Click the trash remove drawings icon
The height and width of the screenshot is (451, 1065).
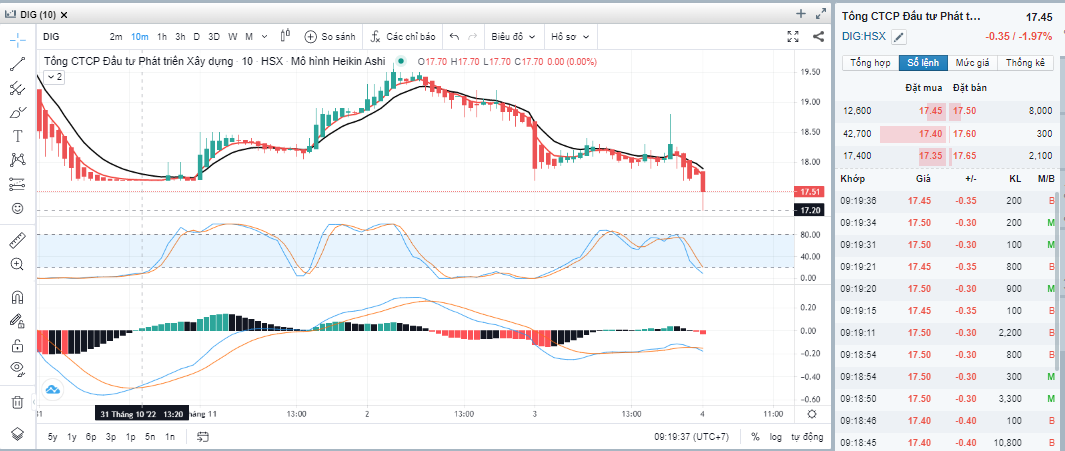(x=18, y=402)
